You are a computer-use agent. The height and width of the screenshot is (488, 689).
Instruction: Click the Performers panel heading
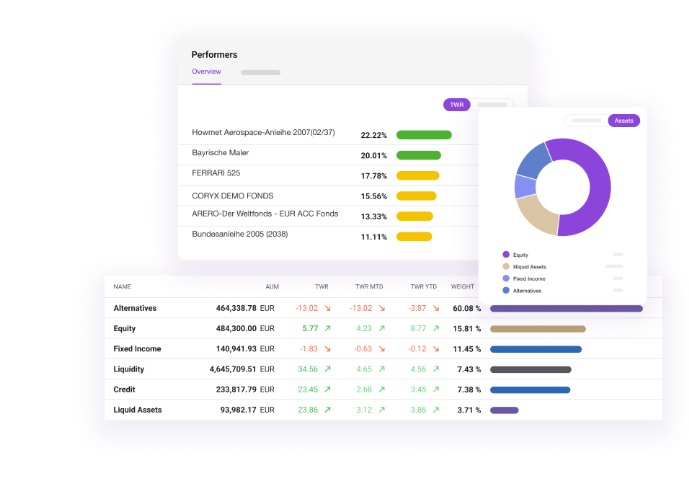[x=214, y=54]
